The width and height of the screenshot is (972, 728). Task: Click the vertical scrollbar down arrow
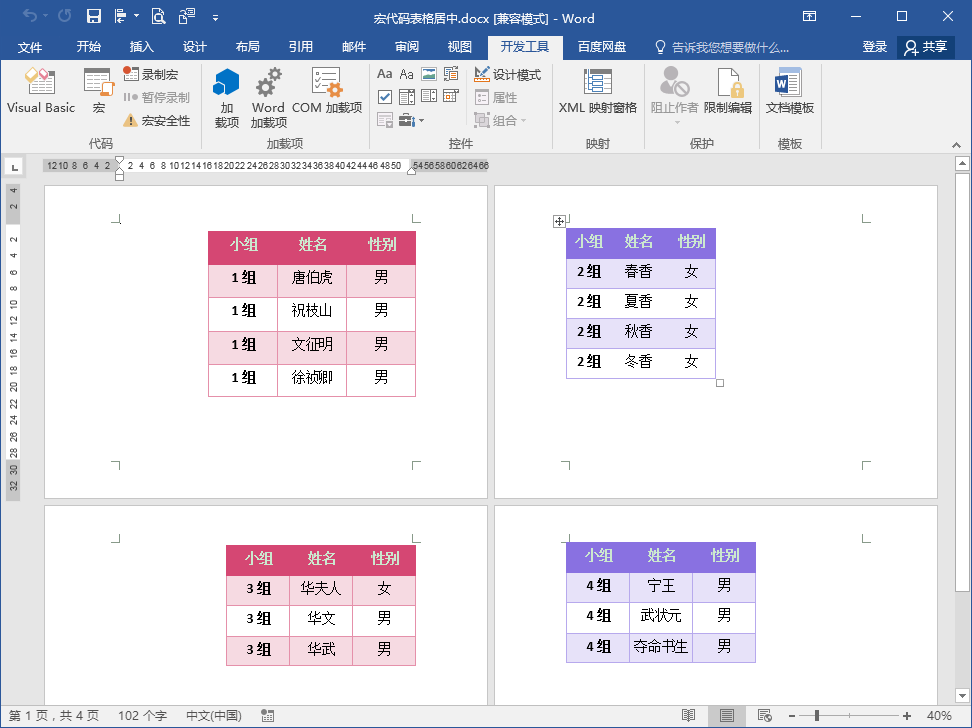click(x=962, y=695)
